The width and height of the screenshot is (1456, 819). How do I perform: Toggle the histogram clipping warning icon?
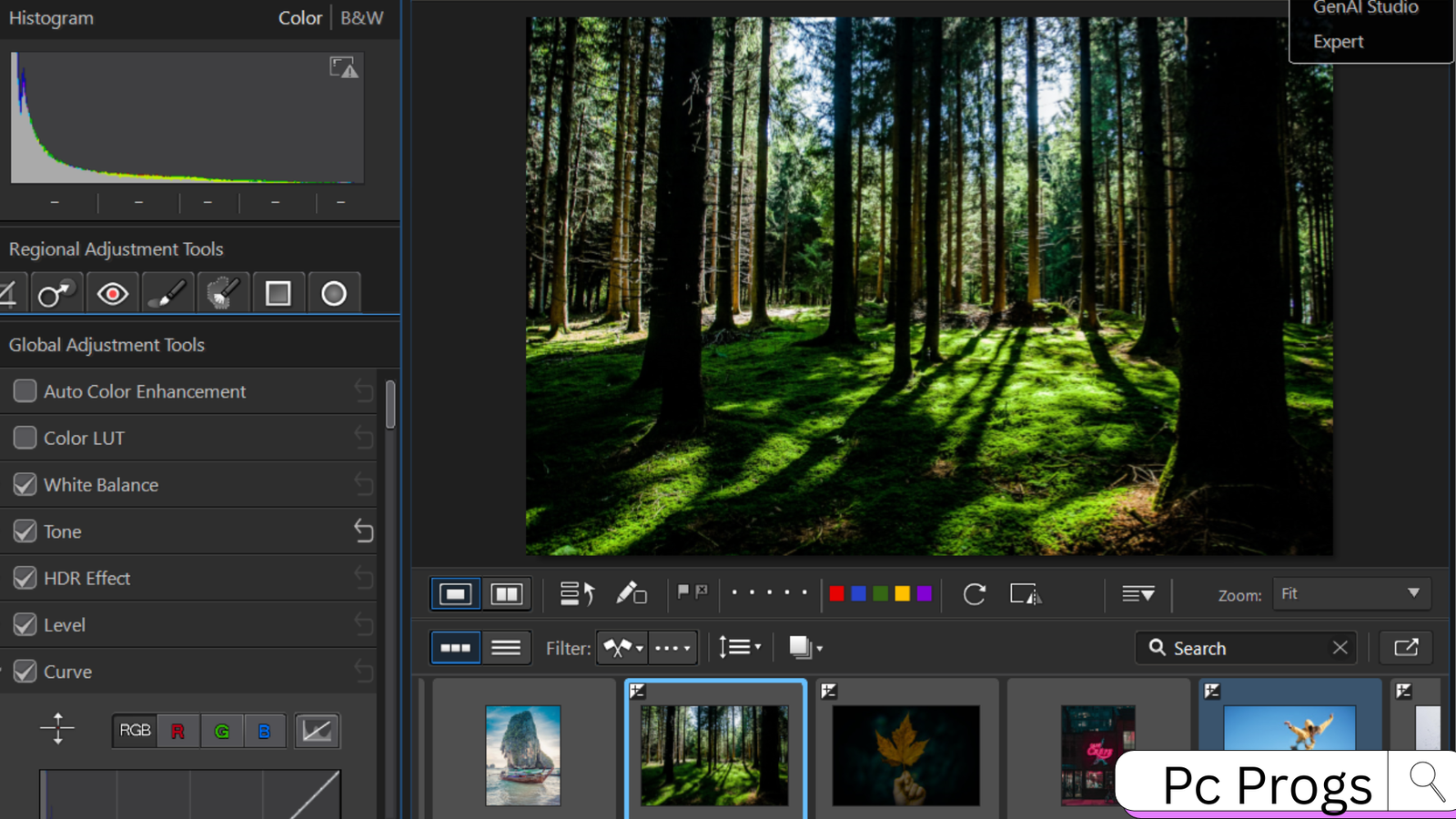(x=343, y=67)
